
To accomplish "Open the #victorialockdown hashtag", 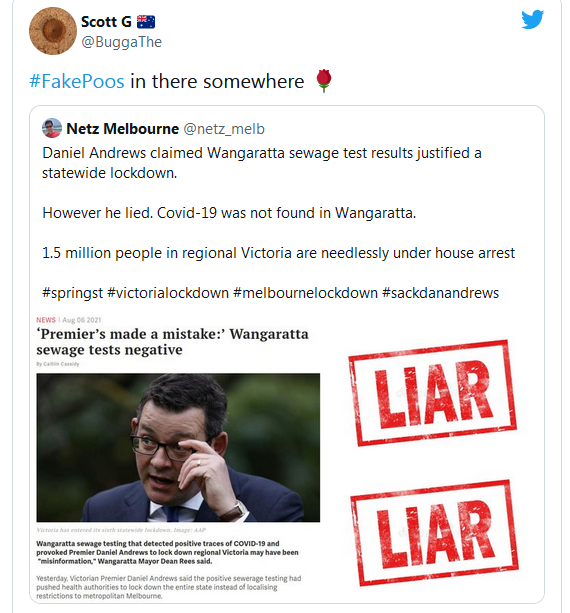I will 168,293.
